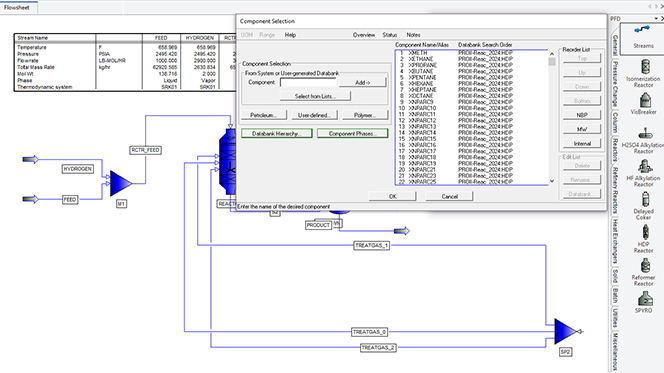Open the Petroleum components dialog button
The image size is (664, 373).
(263, 115)
